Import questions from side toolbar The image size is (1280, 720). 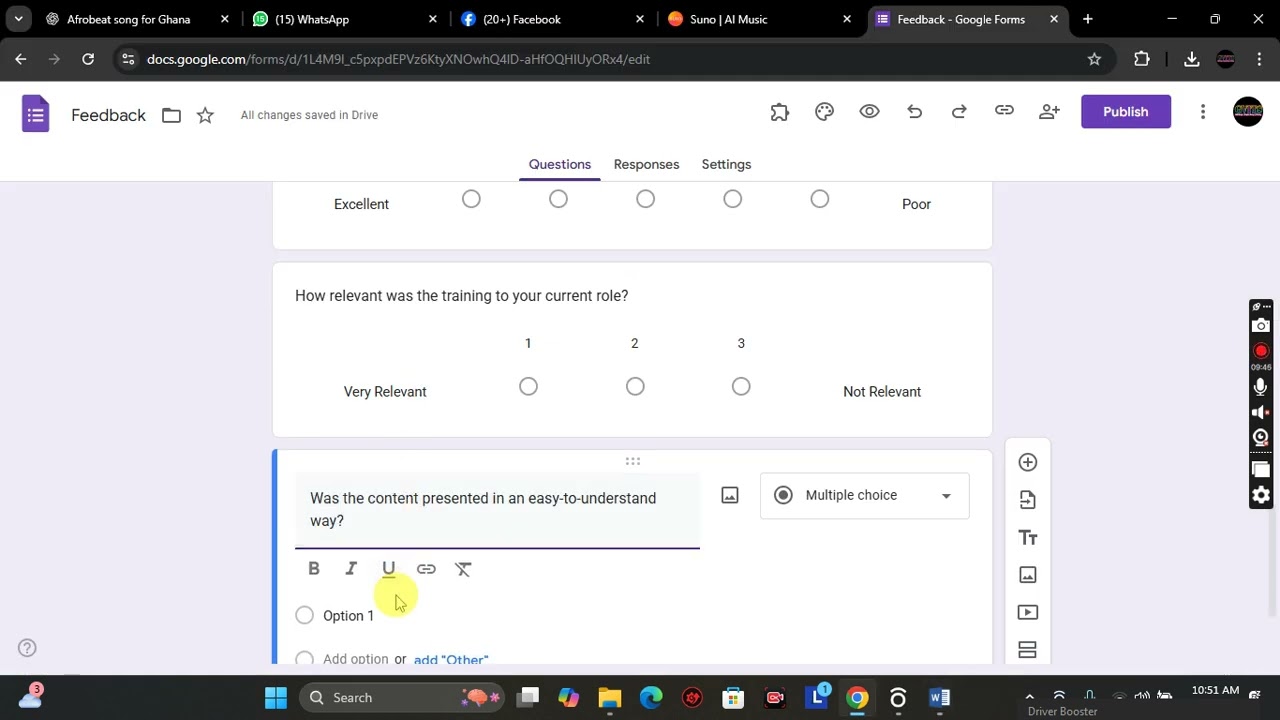pos(1028,500)
